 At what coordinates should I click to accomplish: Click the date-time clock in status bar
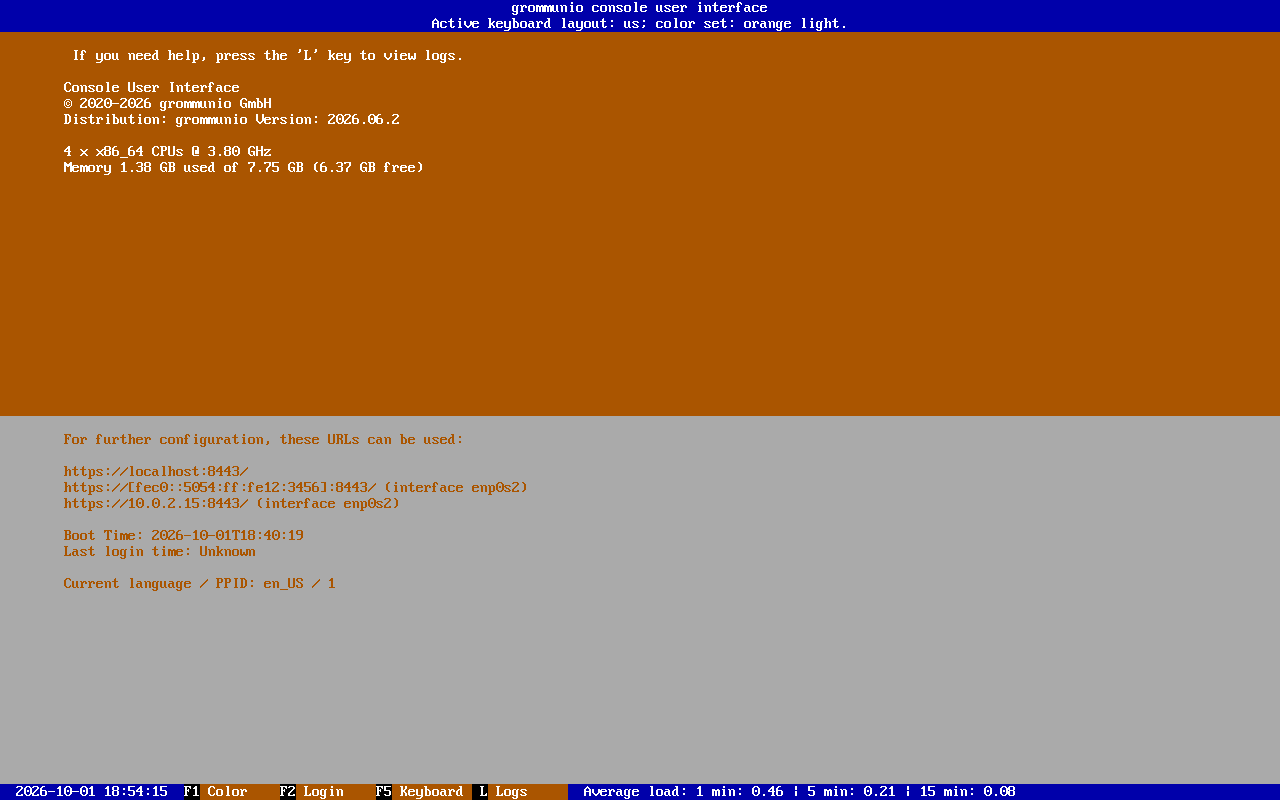click(92, 792)
